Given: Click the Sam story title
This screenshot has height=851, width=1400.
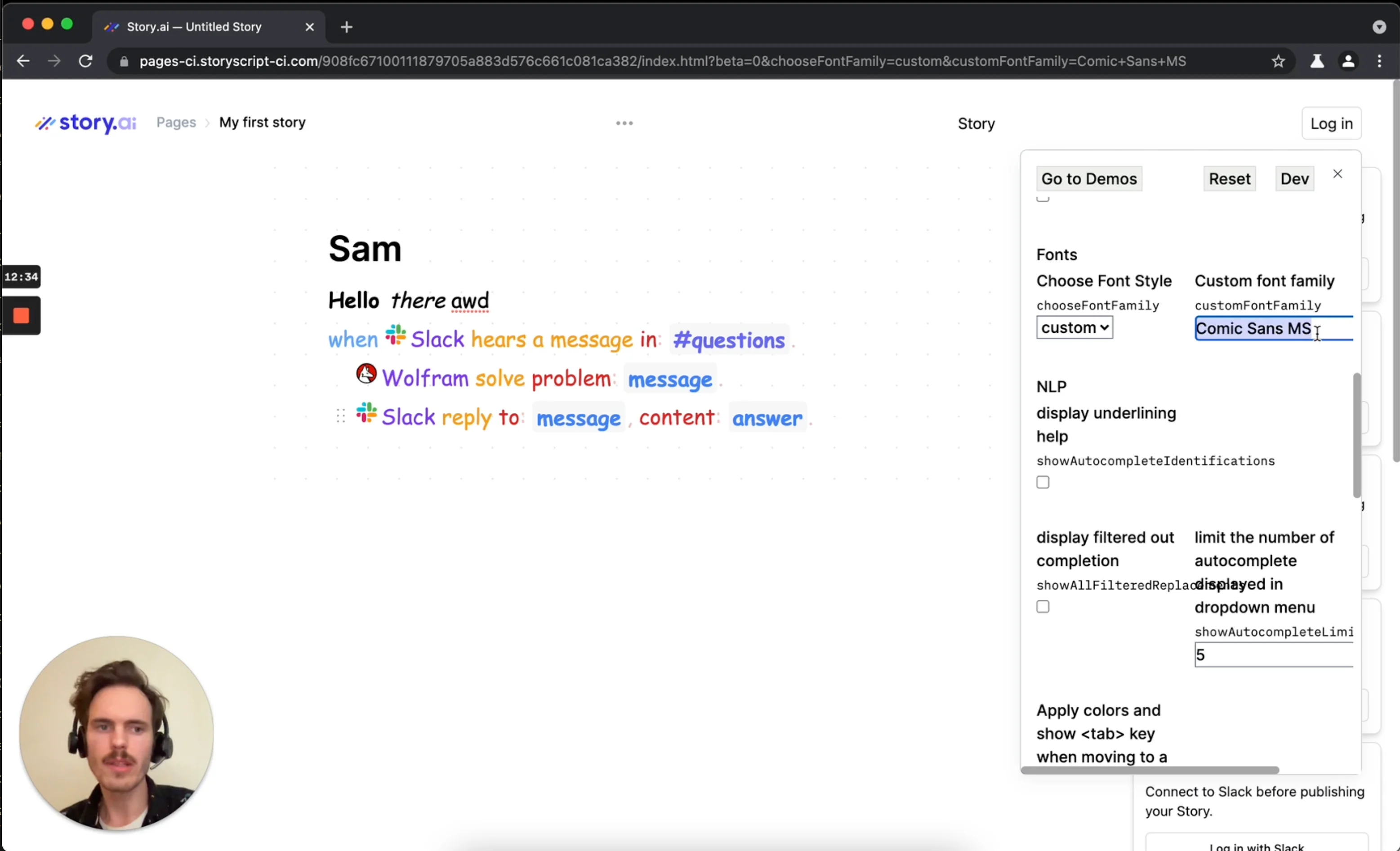Looking at the screenshot, I should pyautogui.click(x=365, y=249).
